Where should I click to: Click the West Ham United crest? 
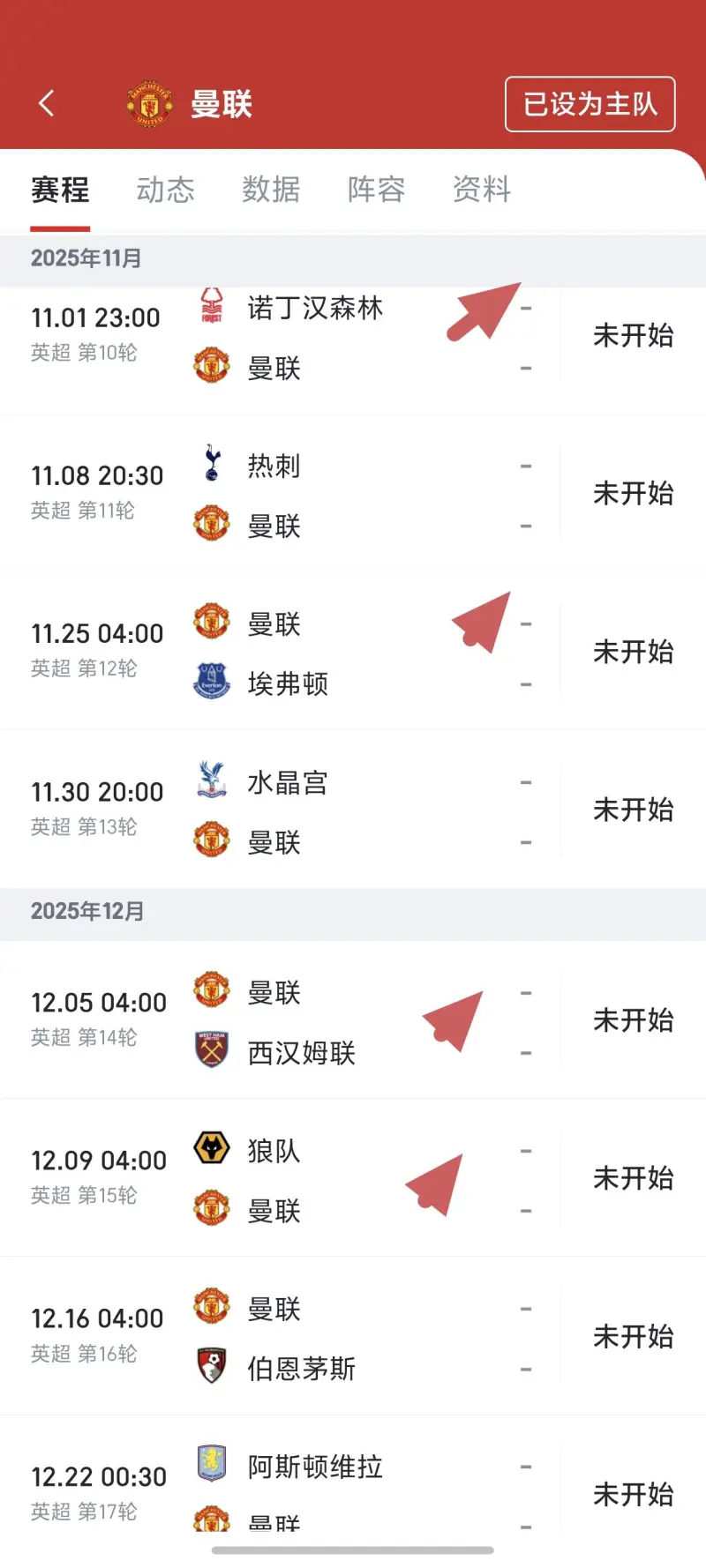pos(212,1050)
